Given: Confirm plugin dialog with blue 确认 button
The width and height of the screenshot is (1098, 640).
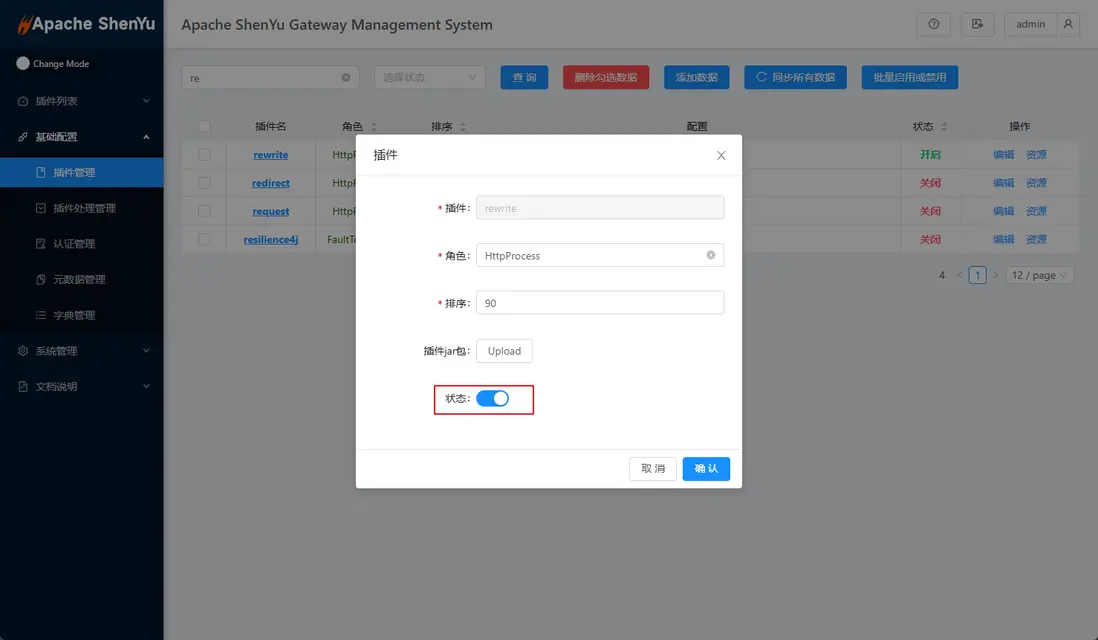Looking at the screenshot, I should click(706, 468).
